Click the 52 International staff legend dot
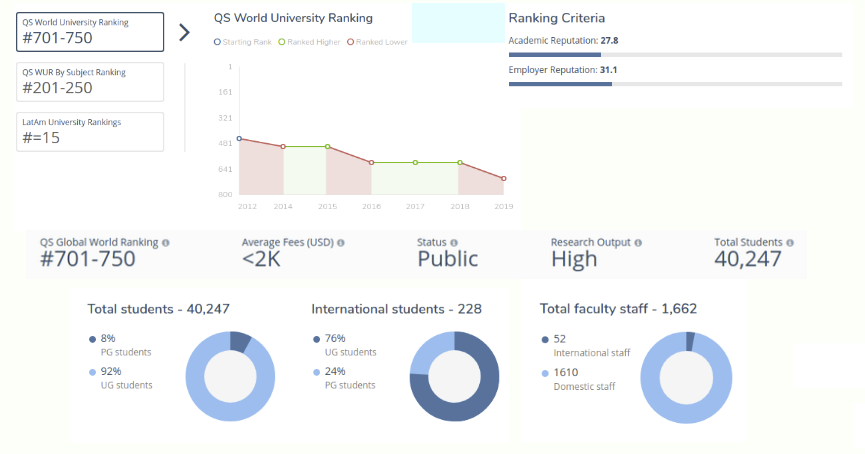865x454 pixels. pos(545,340)
